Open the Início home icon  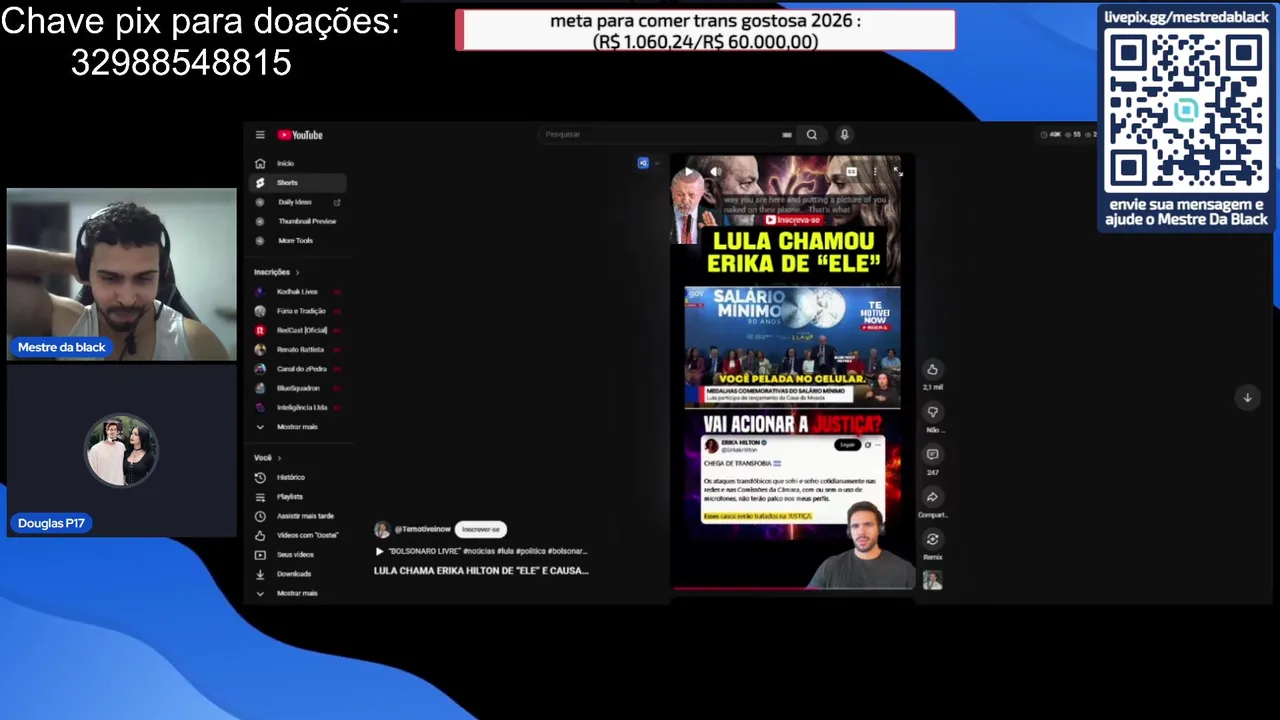click(x=260, y=163)
